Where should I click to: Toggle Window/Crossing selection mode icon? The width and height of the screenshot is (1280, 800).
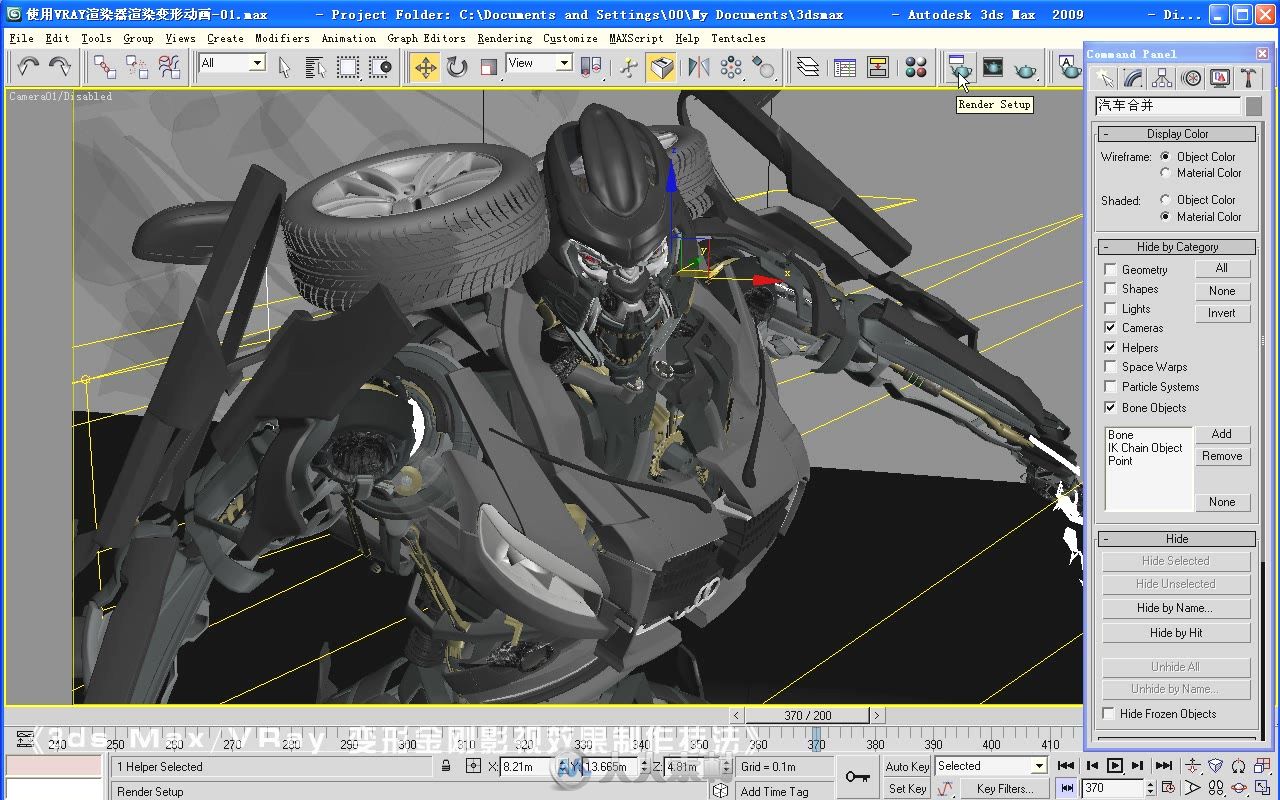point(380,67)
